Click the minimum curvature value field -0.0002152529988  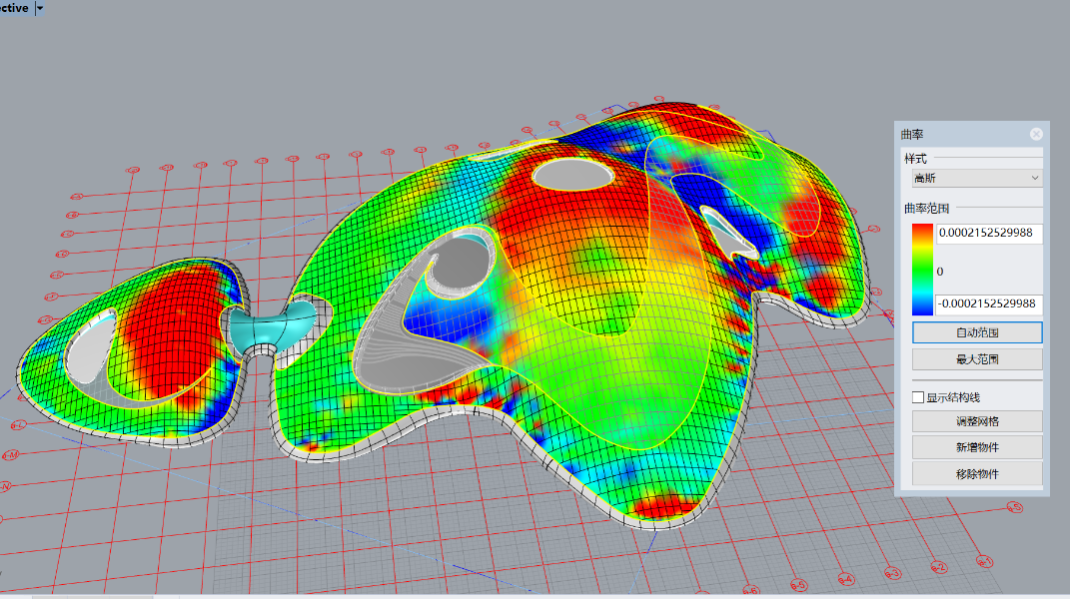tap(989, 304)
